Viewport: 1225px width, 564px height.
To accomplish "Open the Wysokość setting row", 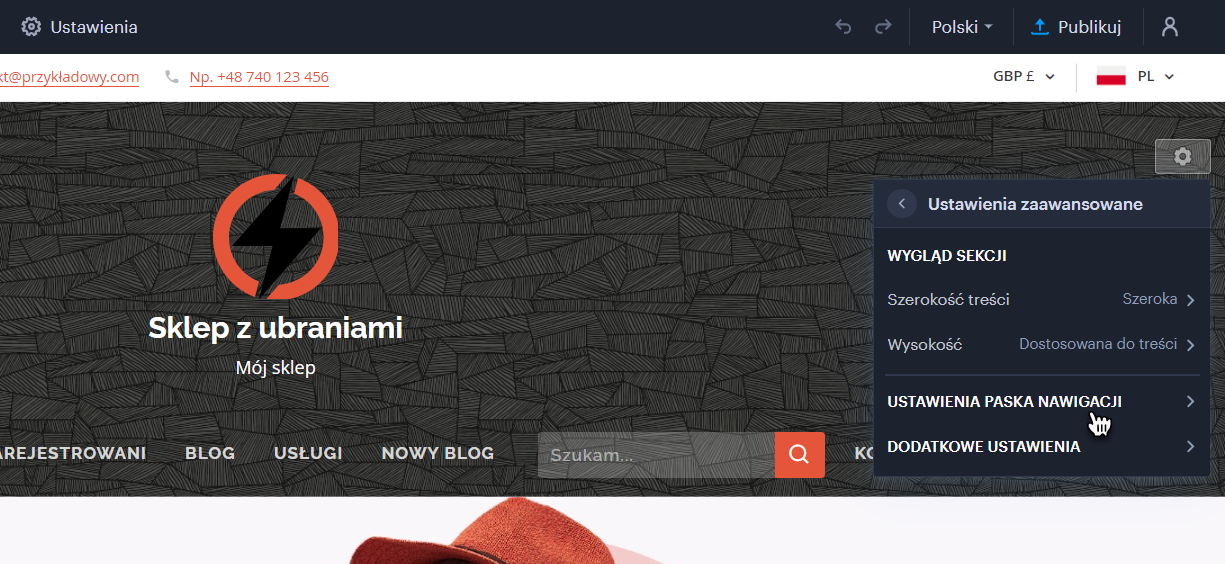I will click(x=1041, y=344).
